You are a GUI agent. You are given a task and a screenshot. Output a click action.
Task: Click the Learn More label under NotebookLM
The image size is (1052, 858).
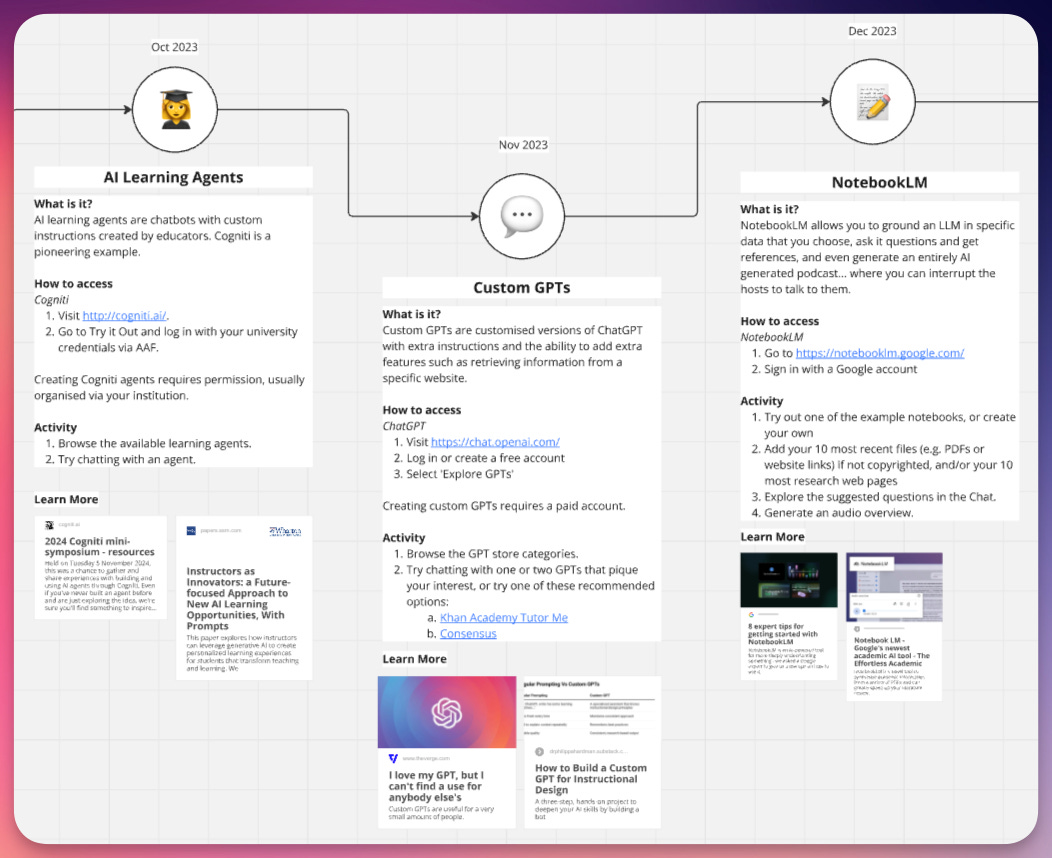pyautogui.click(x=772, y=537)
